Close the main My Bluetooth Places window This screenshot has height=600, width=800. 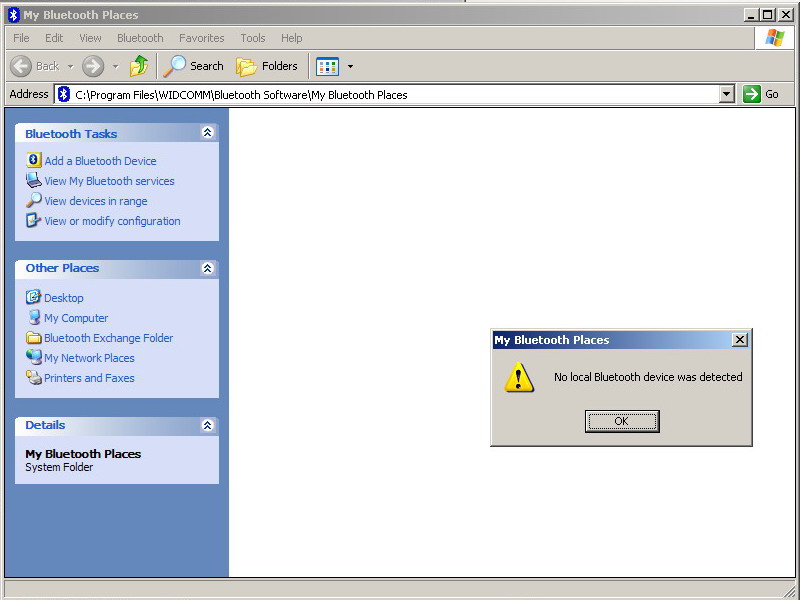[x=786, y=15]
